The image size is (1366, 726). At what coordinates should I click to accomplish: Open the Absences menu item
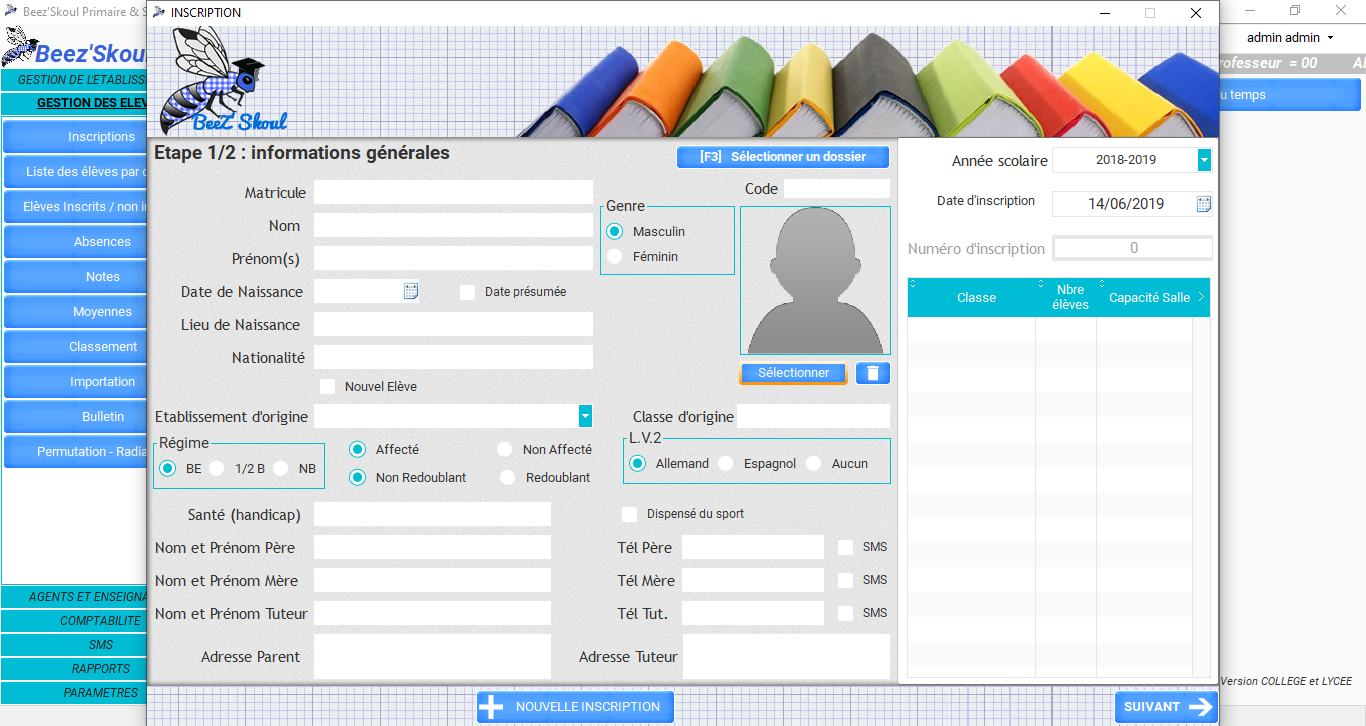[x=75, y=241]
